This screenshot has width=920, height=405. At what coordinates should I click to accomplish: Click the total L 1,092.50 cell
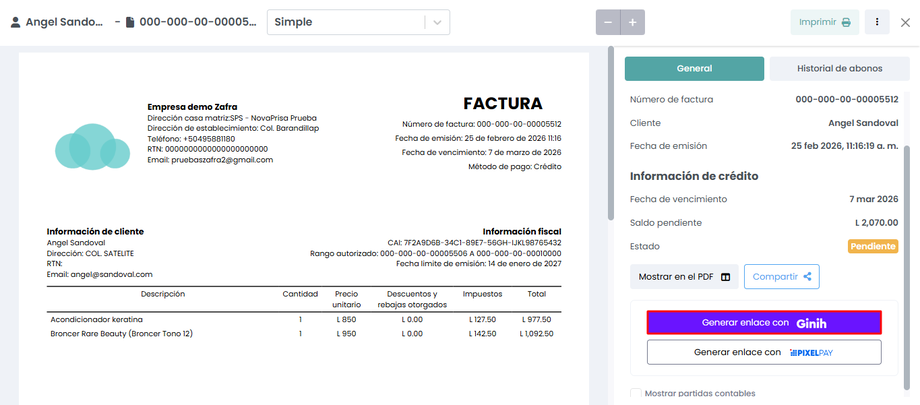(x=535, y=334)
